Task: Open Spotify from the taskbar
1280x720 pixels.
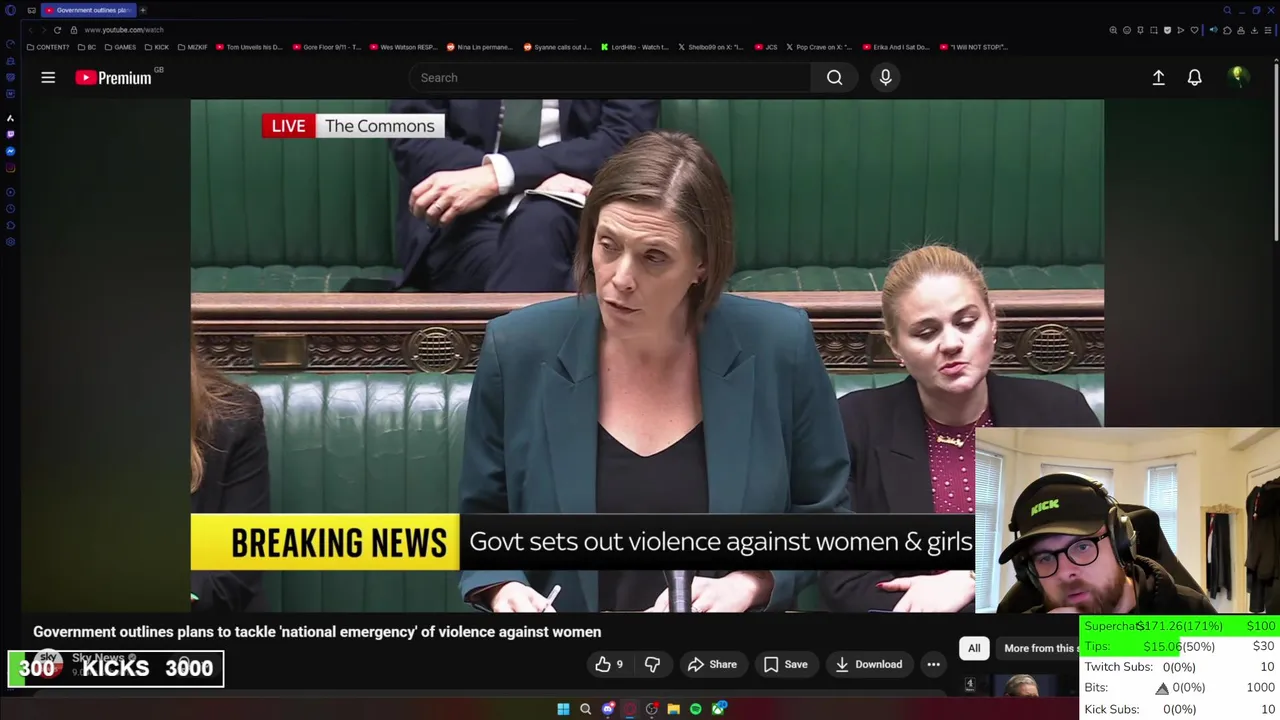Action: pos(695,709)
